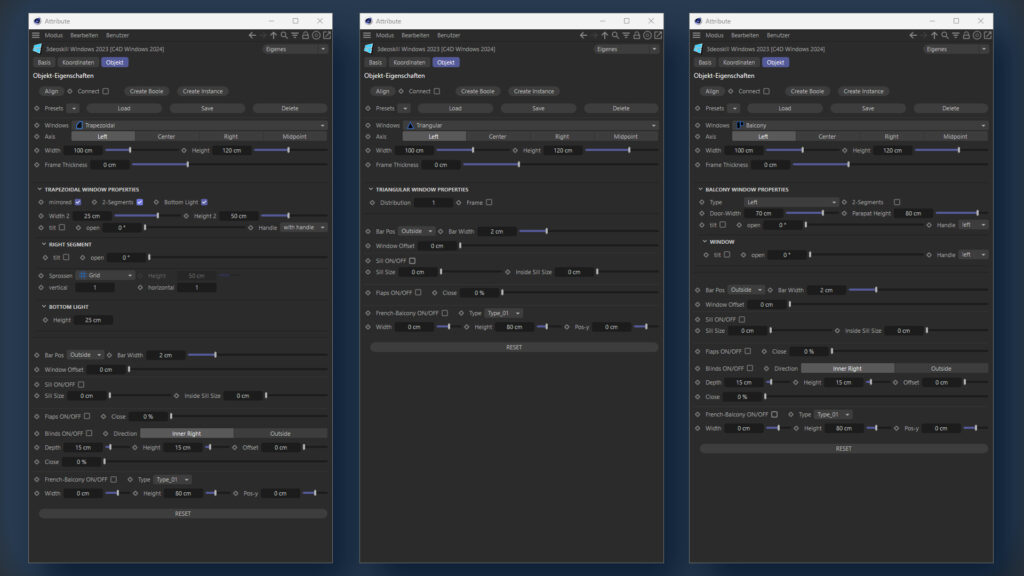Click up arrow in Triangular attribute window
Viewport: 1024px width, 576px height.
pos(605,35)
